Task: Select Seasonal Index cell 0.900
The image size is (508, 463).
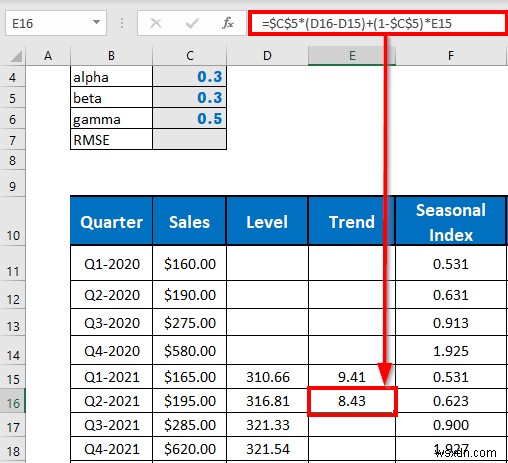Action: point(451,425)
